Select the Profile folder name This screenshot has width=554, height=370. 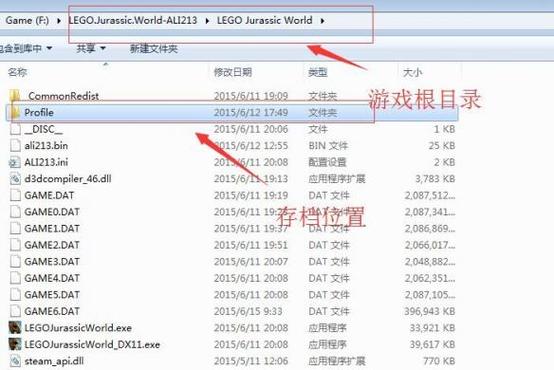pyautogui.click(x=39, y=112)
